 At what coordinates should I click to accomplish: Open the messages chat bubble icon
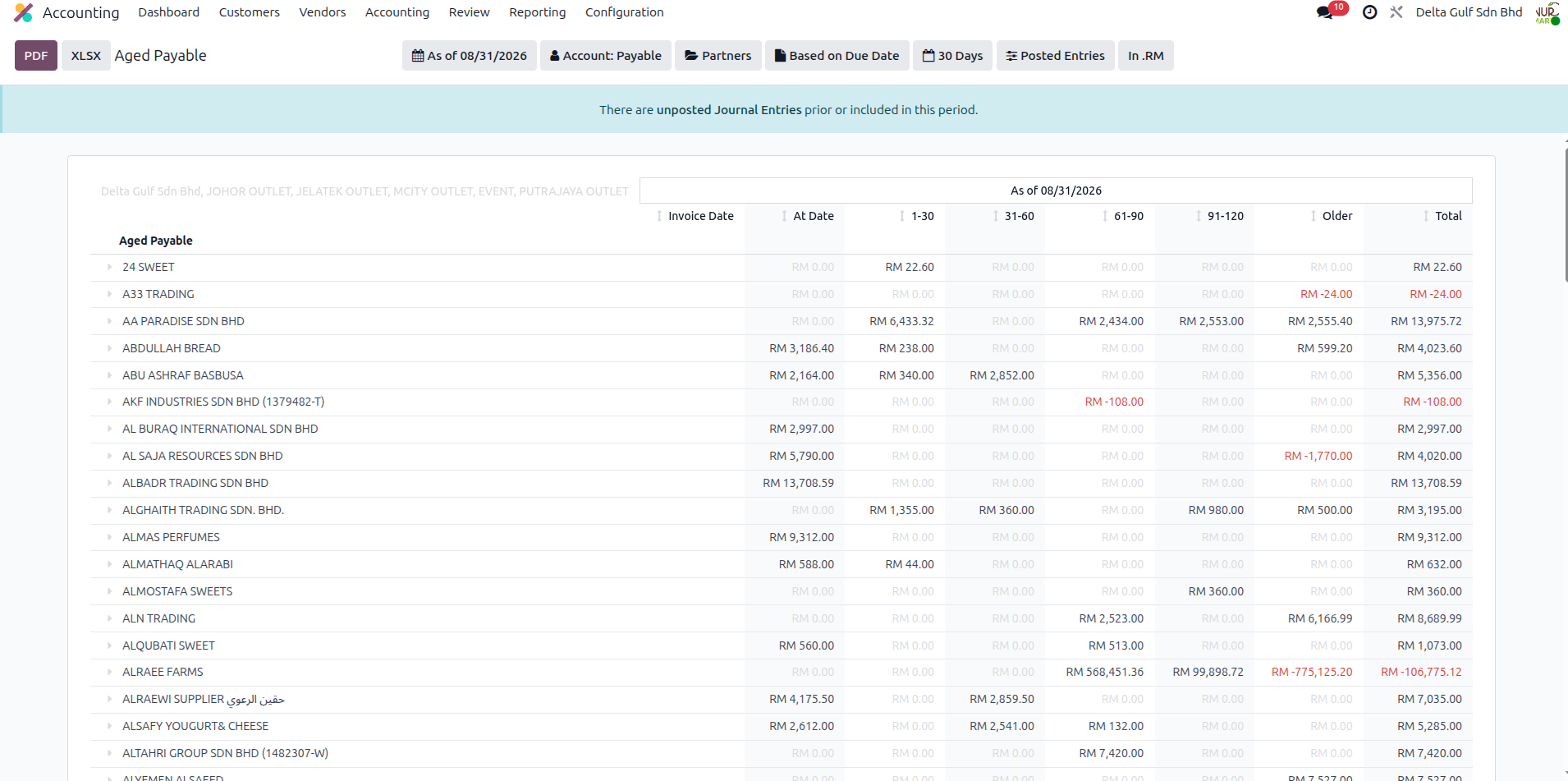point(1325,12)
